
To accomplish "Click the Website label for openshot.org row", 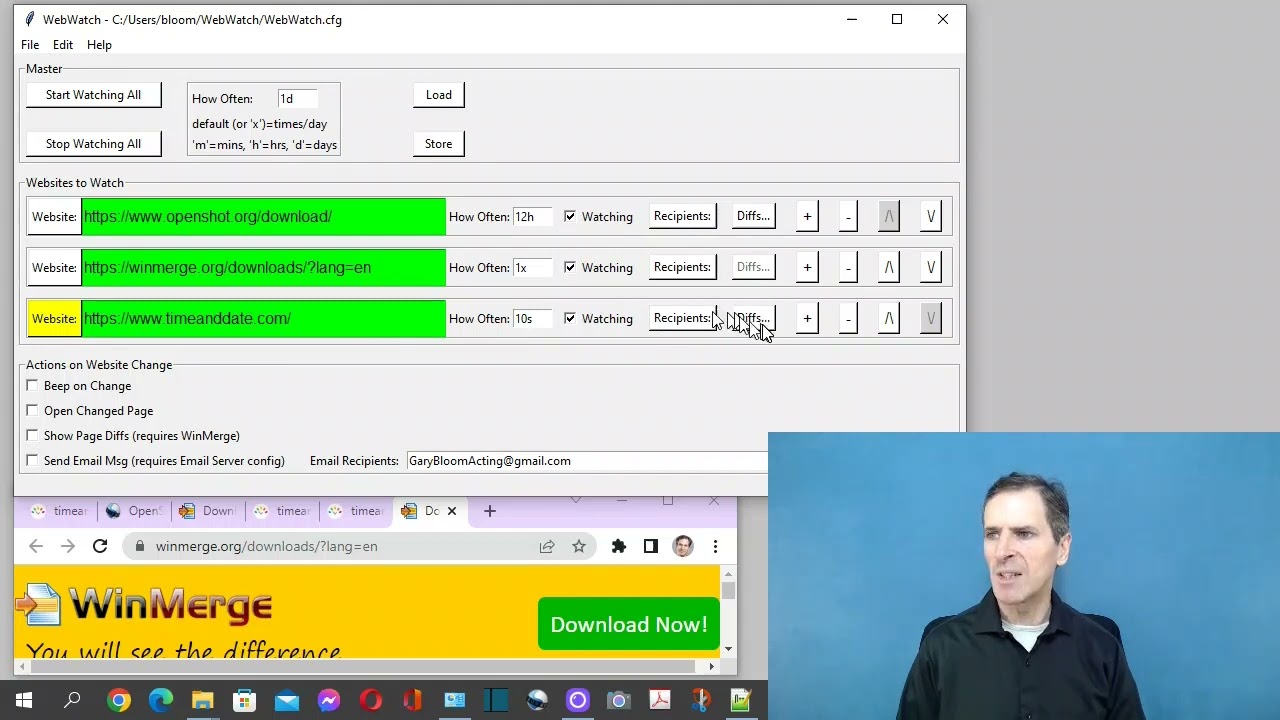I will click(54, 216).
